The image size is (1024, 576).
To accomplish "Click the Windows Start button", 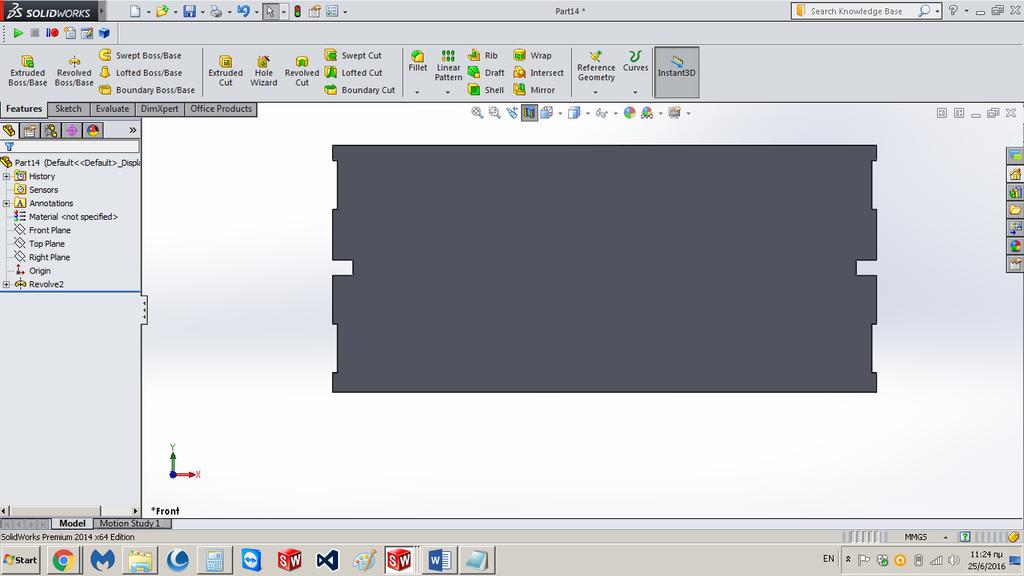I will 21,560.
